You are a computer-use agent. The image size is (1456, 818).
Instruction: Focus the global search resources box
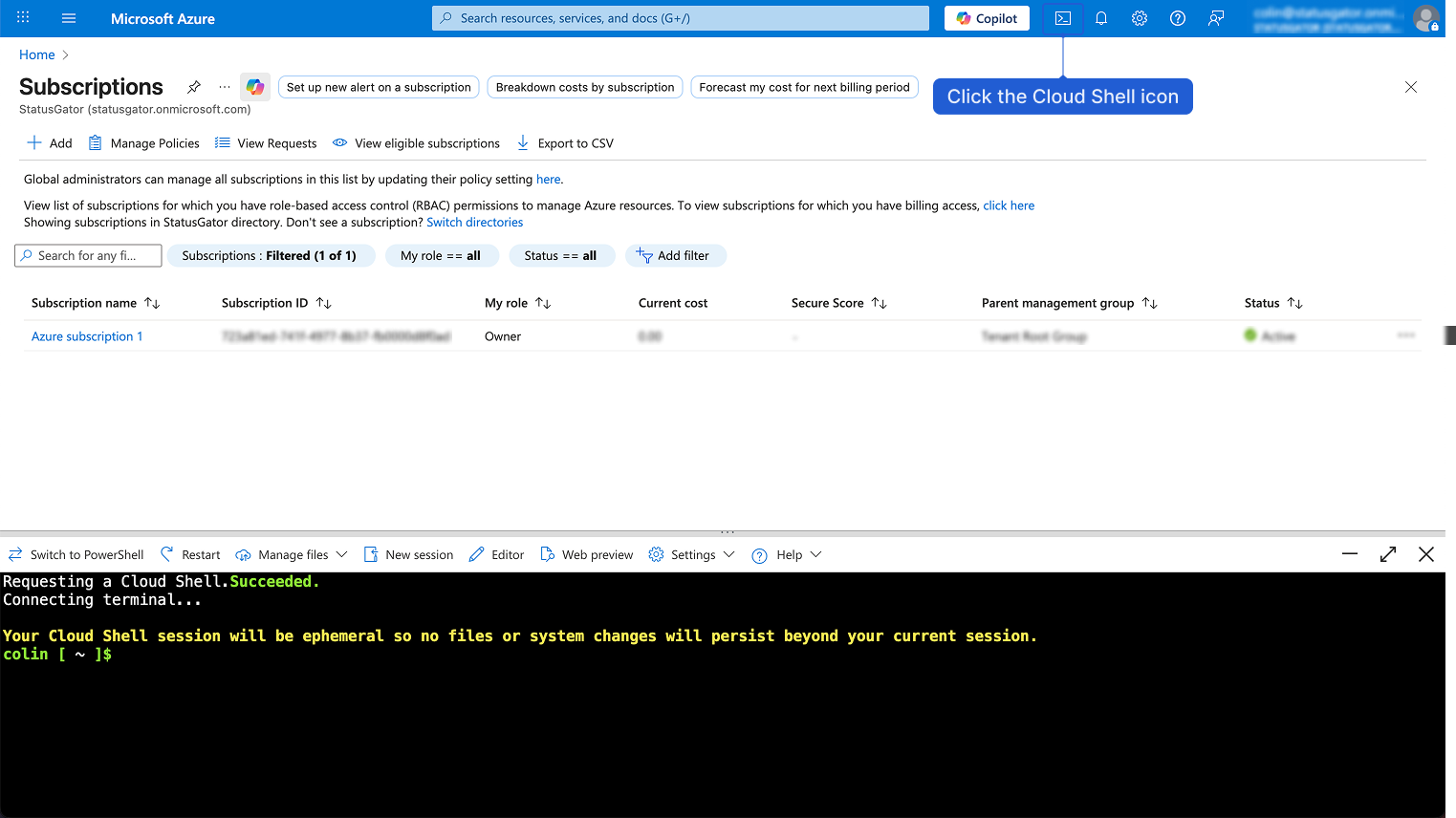point(681,18)
